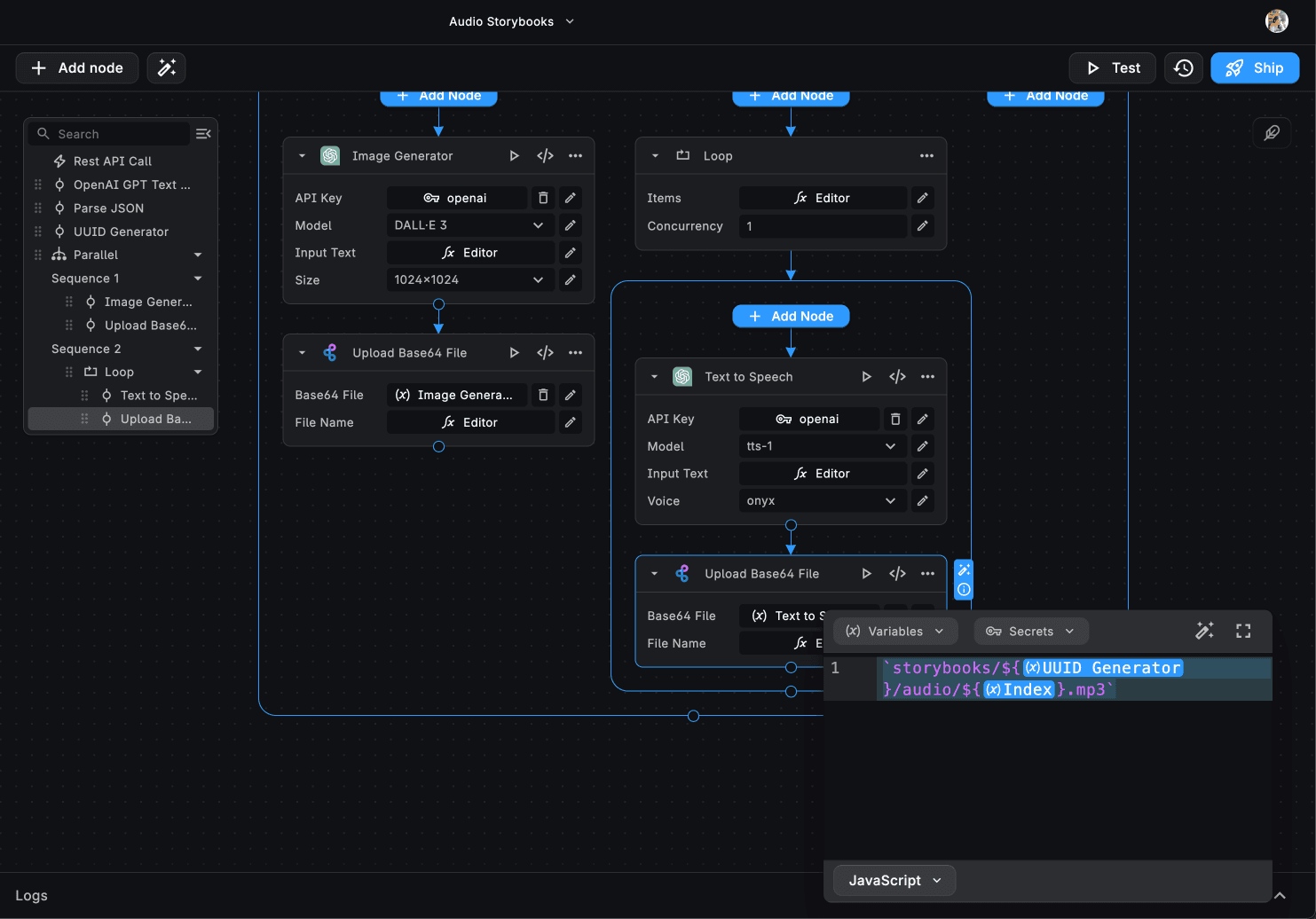This screenshot has width=1316, height=919.
Task: Expand the code editor to fullscreen
Action: (1243, 631)
